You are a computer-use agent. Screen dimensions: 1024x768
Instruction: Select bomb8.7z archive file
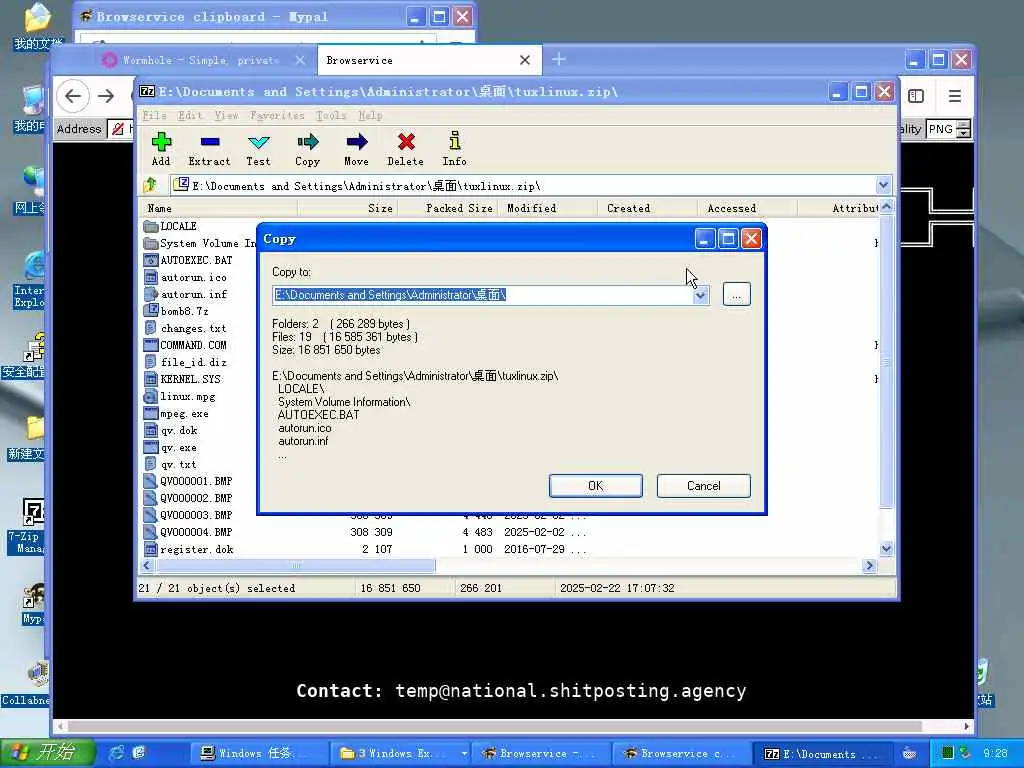coord(176,311)
